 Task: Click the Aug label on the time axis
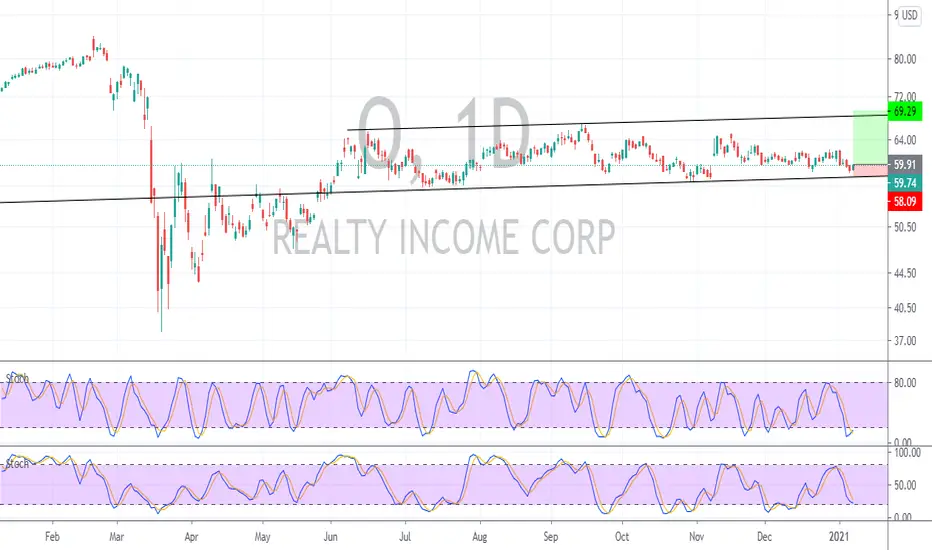pos(479,536)
